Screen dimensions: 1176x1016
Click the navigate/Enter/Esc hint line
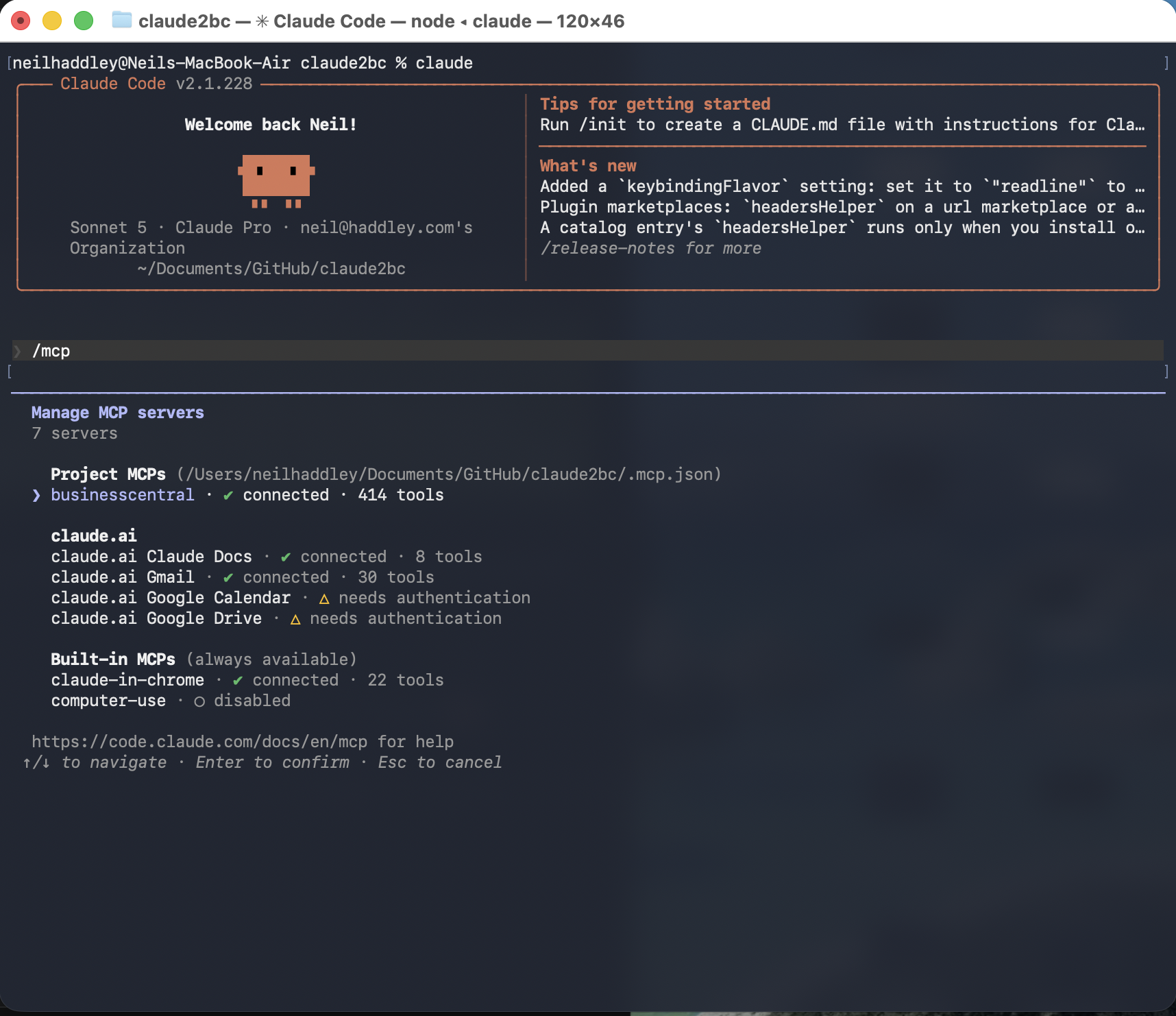[262, 762]
